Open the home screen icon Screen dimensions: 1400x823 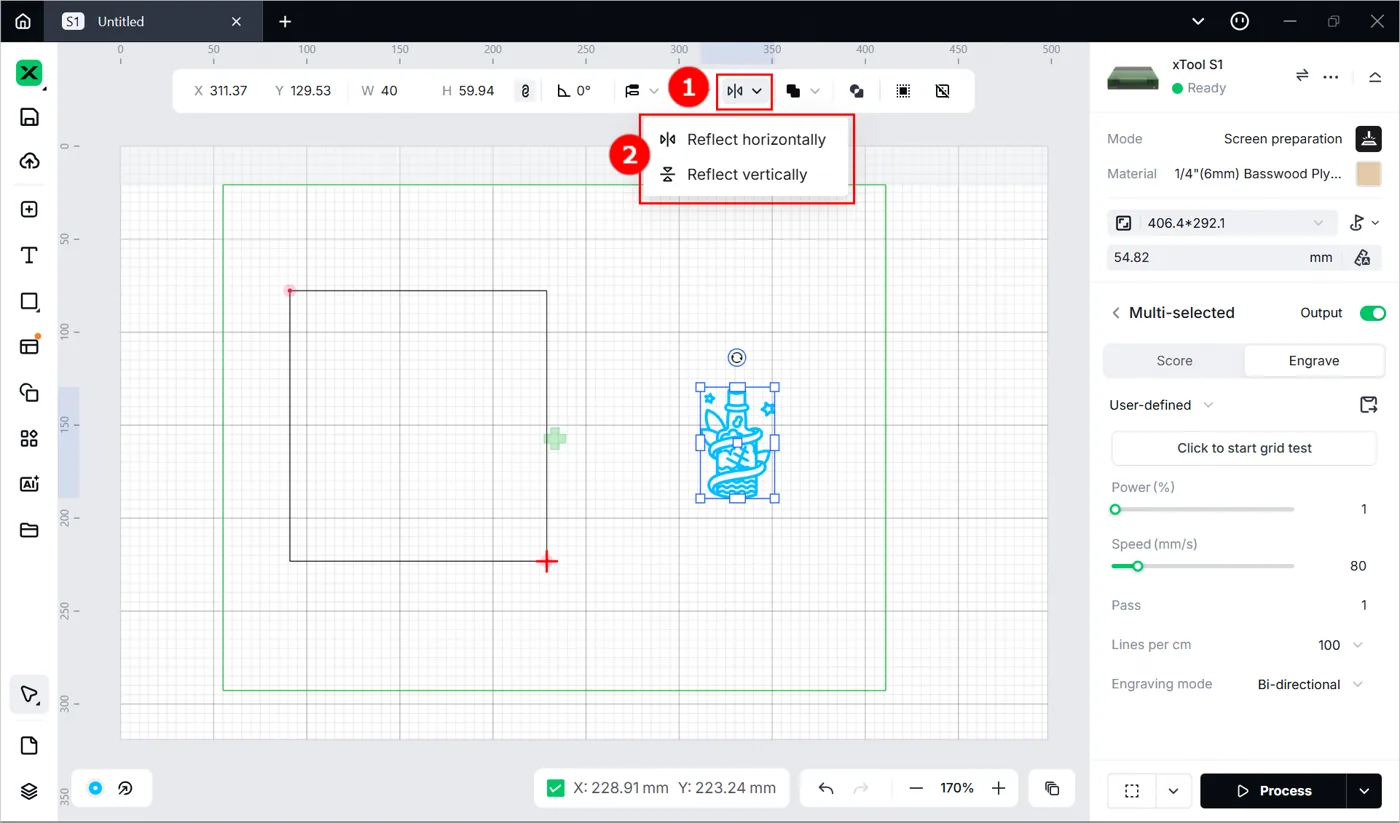pos(23,21)
